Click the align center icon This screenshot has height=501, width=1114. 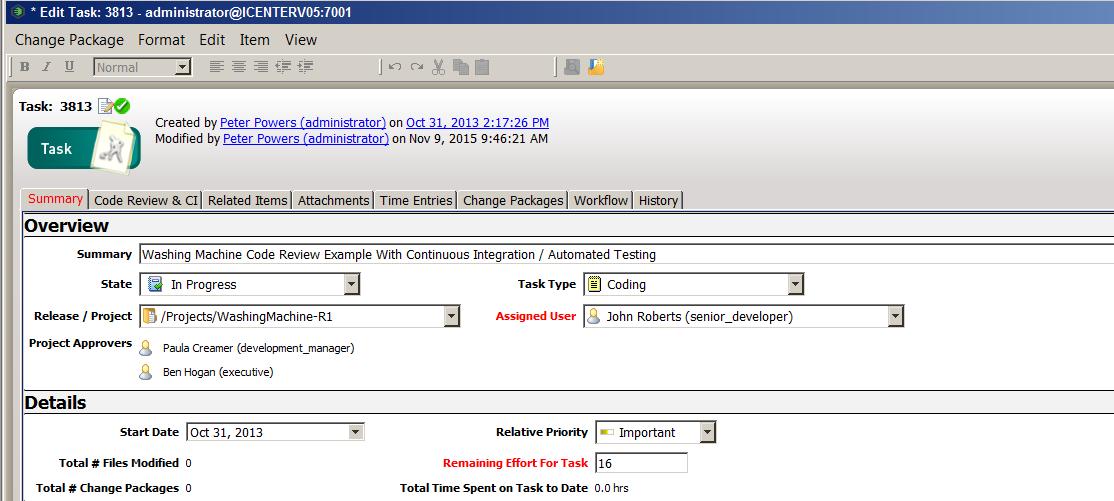point(239,67)
